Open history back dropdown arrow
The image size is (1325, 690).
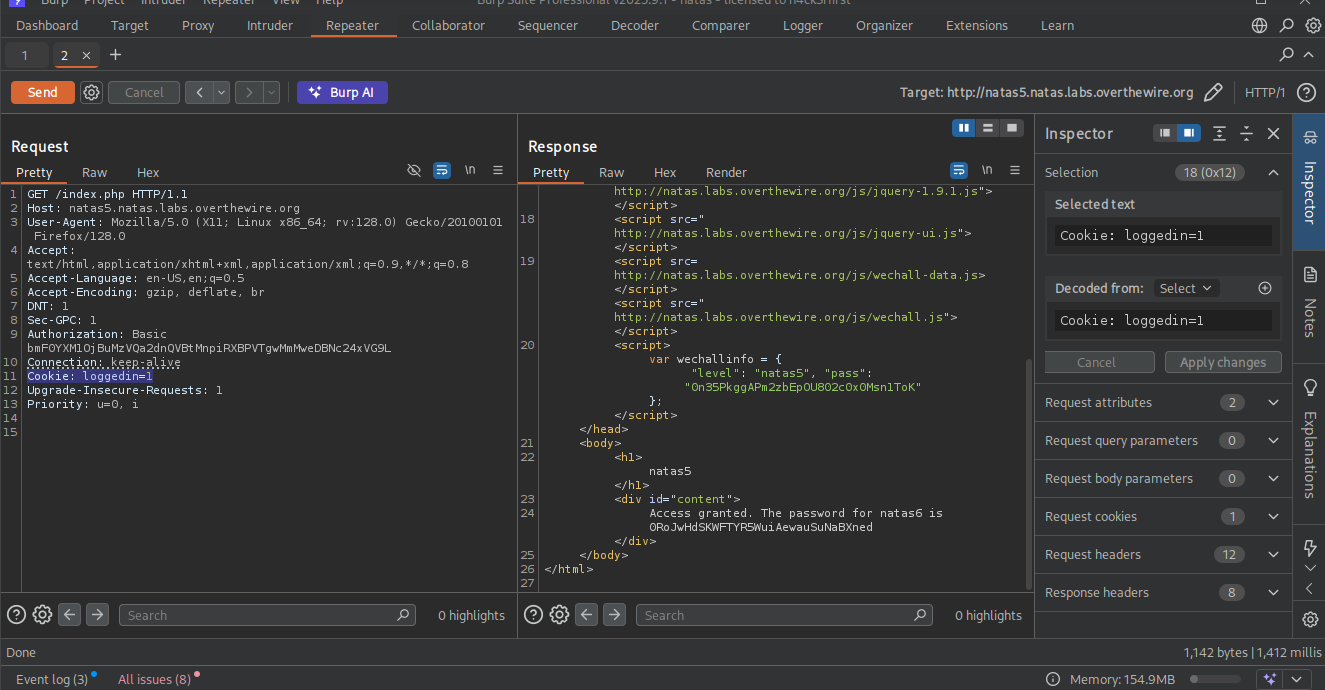(x=221, y=92)
